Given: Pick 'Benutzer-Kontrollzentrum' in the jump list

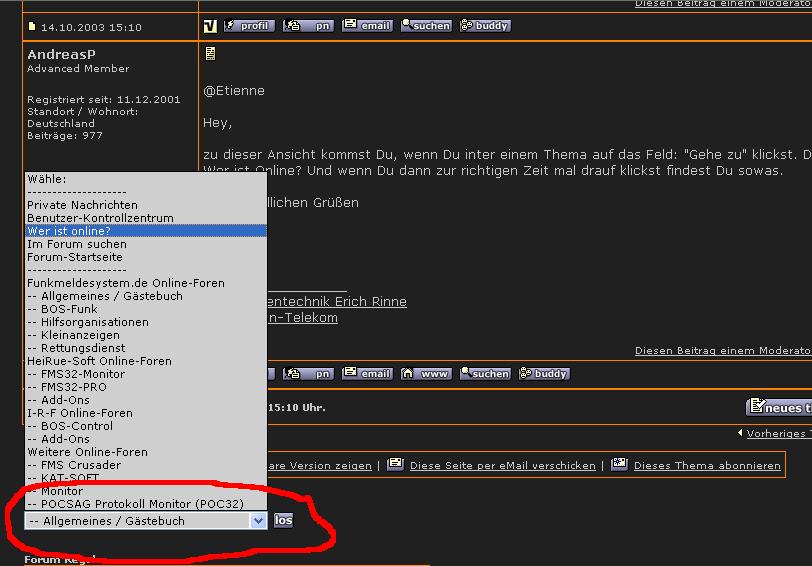Looking at the screenshot, I should pos(100,218).
